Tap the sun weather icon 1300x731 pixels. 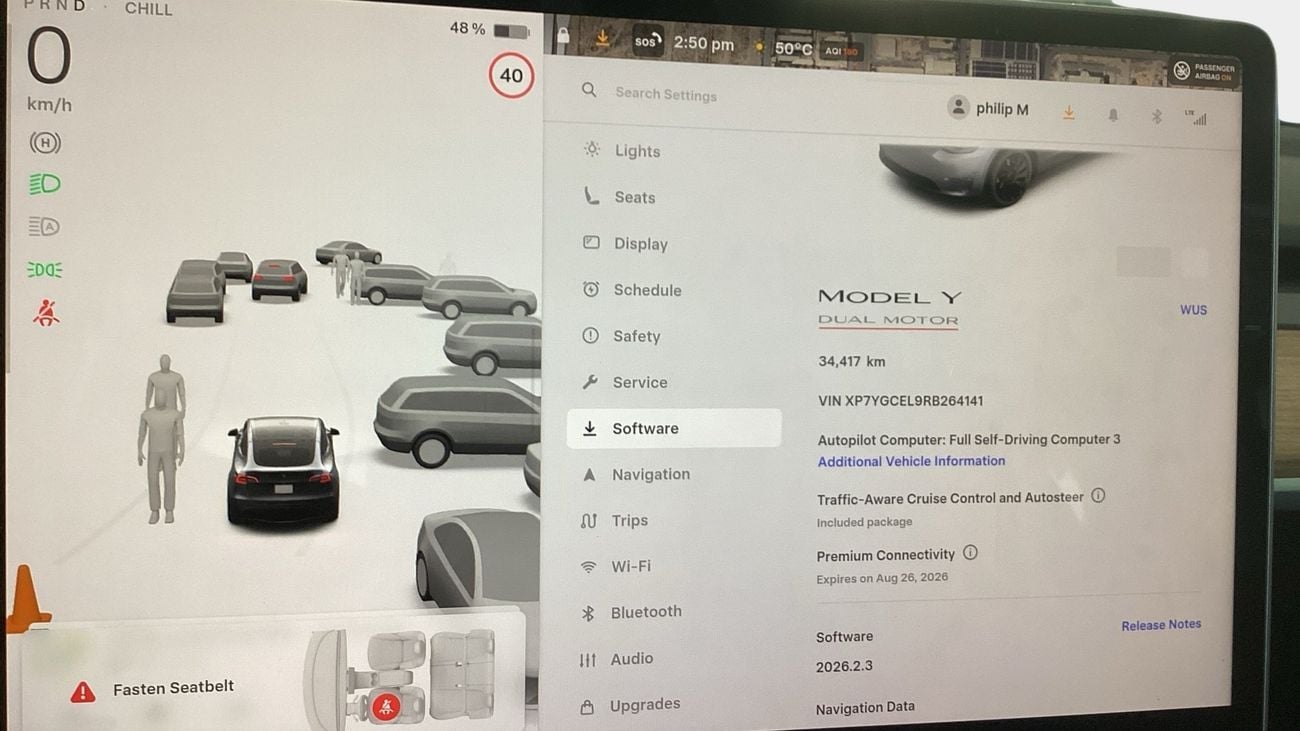(x=759, y=46)
